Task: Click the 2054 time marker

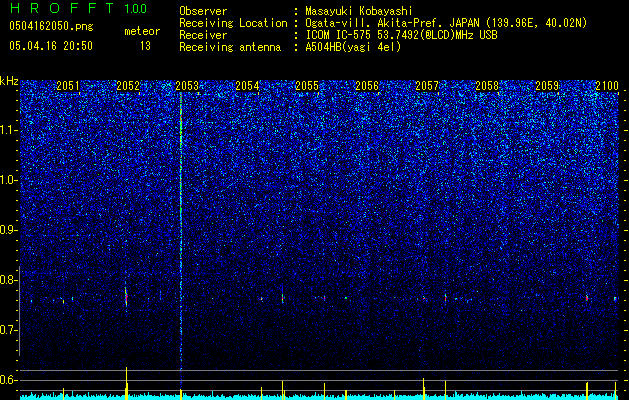Action: 247,86
